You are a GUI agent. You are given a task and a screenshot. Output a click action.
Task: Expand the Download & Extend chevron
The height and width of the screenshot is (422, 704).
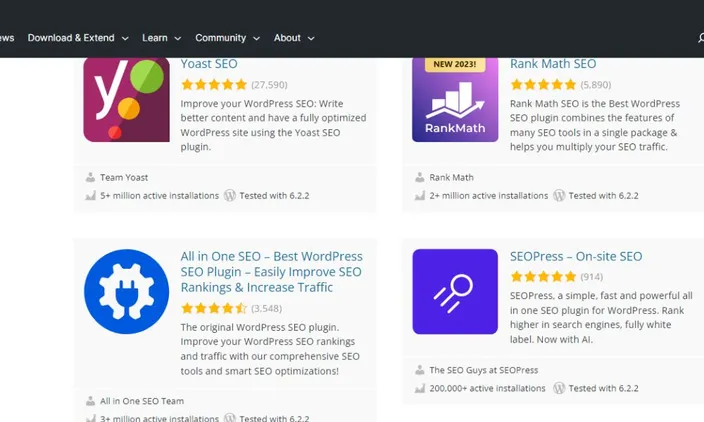[x=125, y=39]
